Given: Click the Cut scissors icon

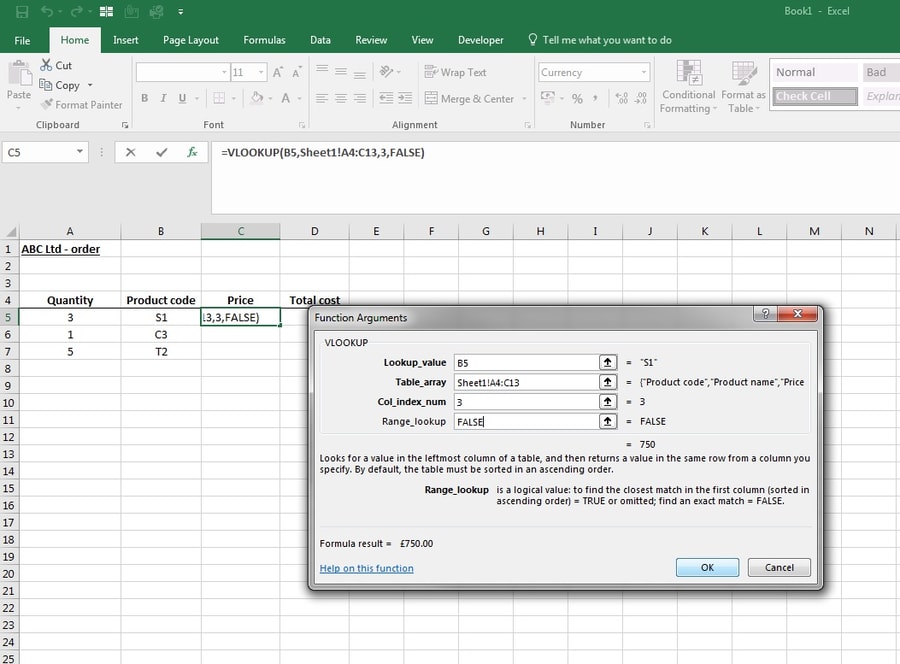Looking at the screenshot, I should pos(46,65).
